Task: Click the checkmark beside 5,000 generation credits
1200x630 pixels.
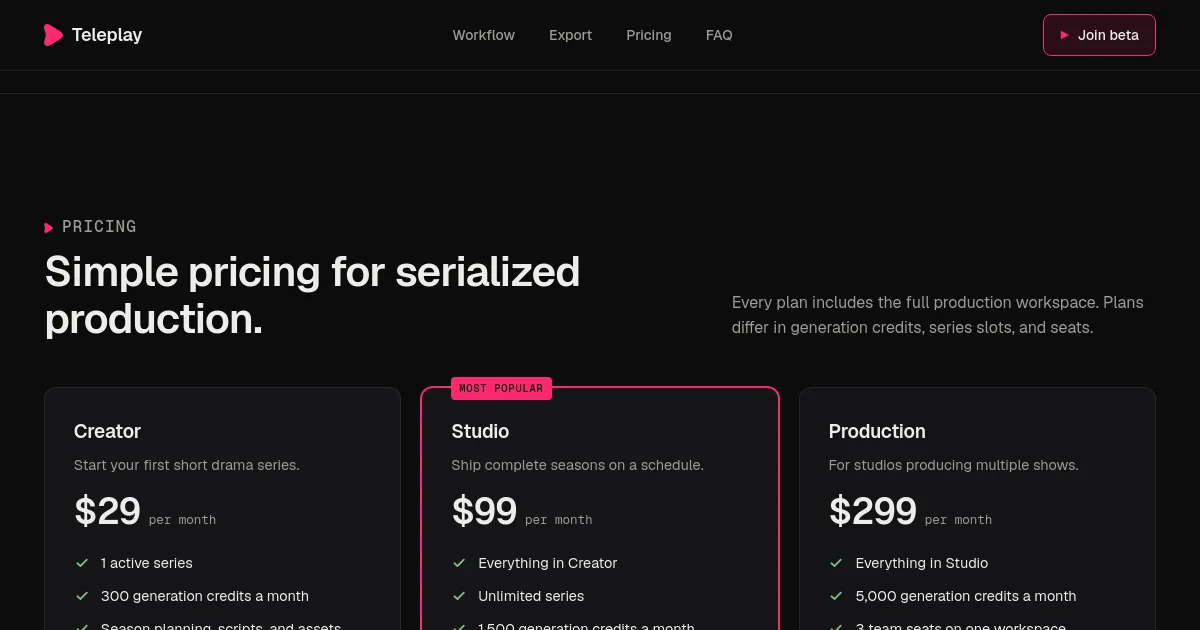Action: coord(836,596)
